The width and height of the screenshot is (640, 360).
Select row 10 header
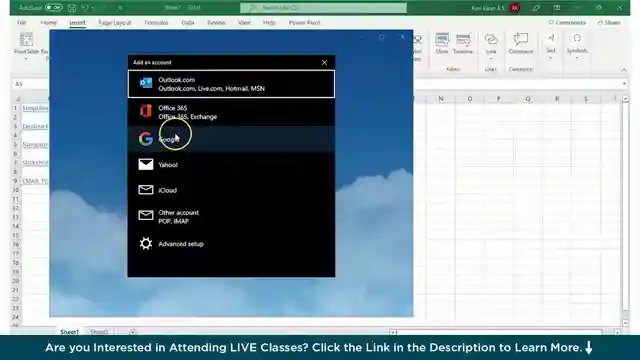click(x=16, y=190)
